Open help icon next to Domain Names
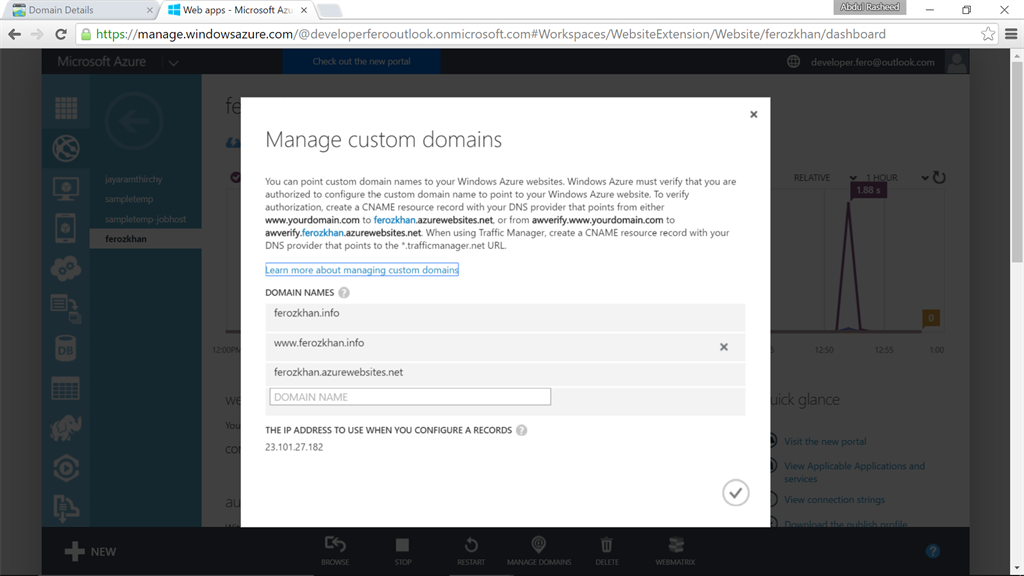The width and height of the screenshot is (1024, 576). 344,293
